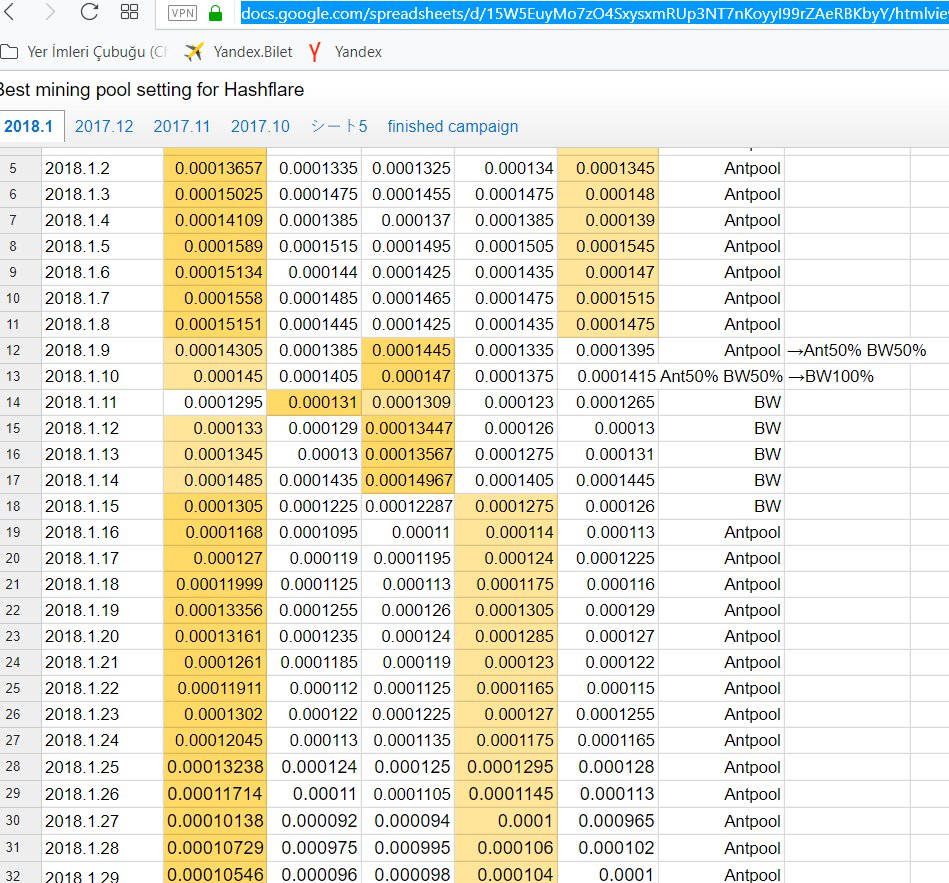Select the cell with 0.00011714
Screen dimensions: 949x883
[215, 794]
